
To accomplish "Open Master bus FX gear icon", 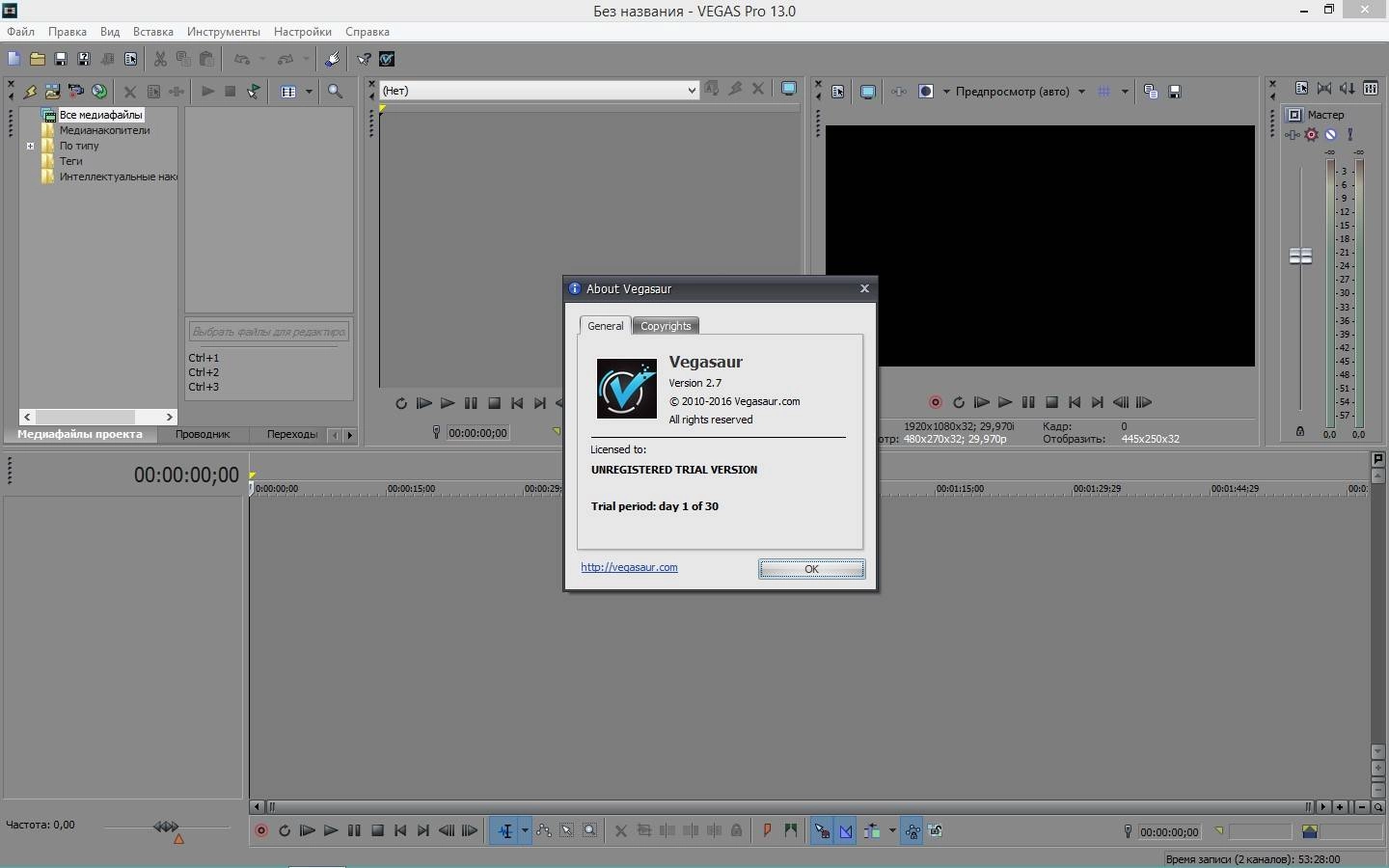I will (x=1312, y=135).
